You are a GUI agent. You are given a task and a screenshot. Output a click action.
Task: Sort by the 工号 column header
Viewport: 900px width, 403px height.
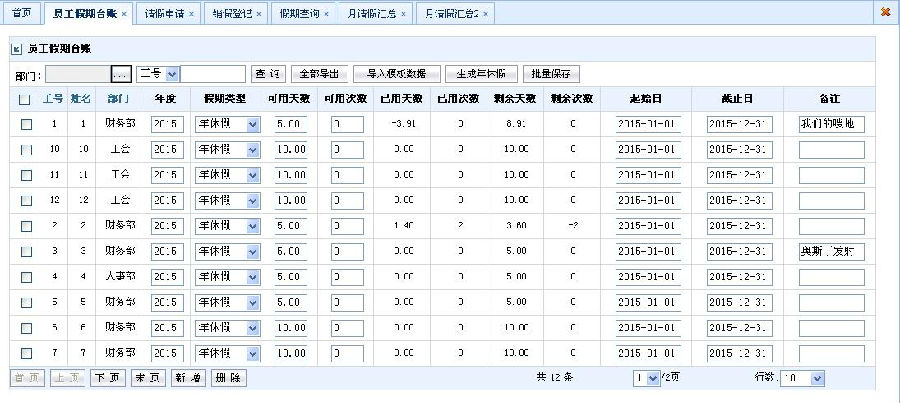(53, 99)
